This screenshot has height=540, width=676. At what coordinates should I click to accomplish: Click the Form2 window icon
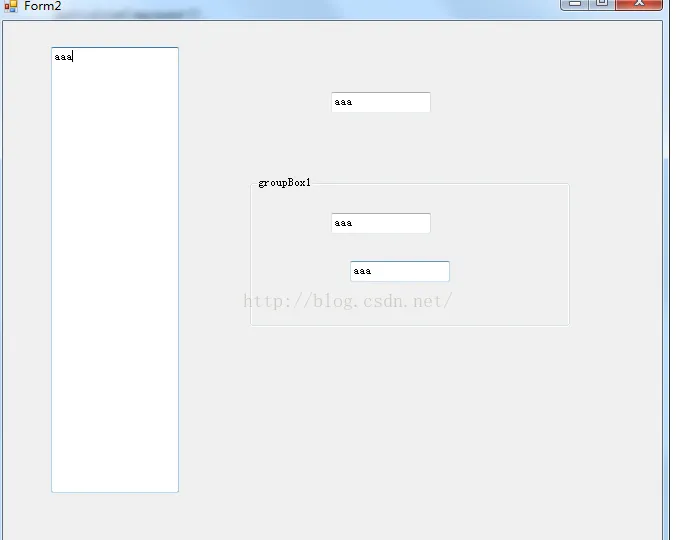tap(11, 6)
